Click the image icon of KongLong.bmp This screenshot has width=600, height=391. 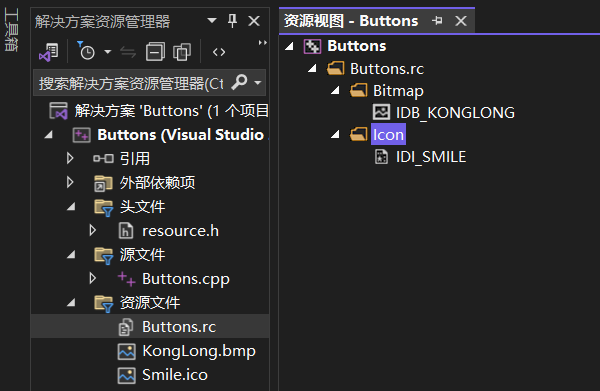(126, 352)
